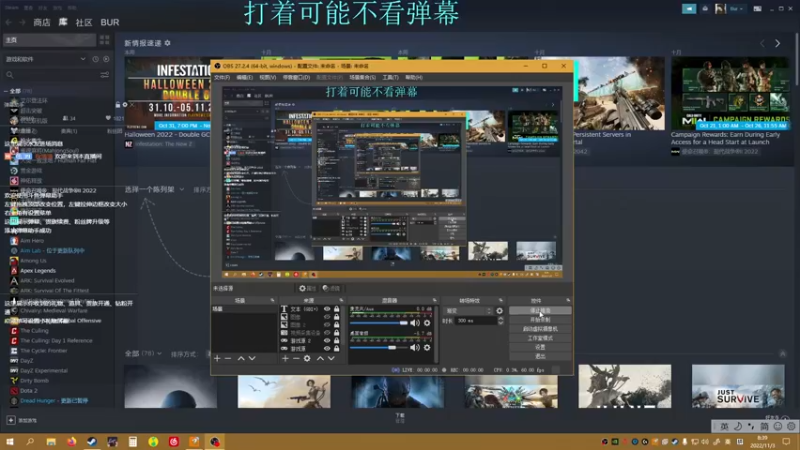Click 启动虚拟摄像机 button in OBS
This screenshot has width=800, height=450.
pyautogui.click(x=540, y=329)
